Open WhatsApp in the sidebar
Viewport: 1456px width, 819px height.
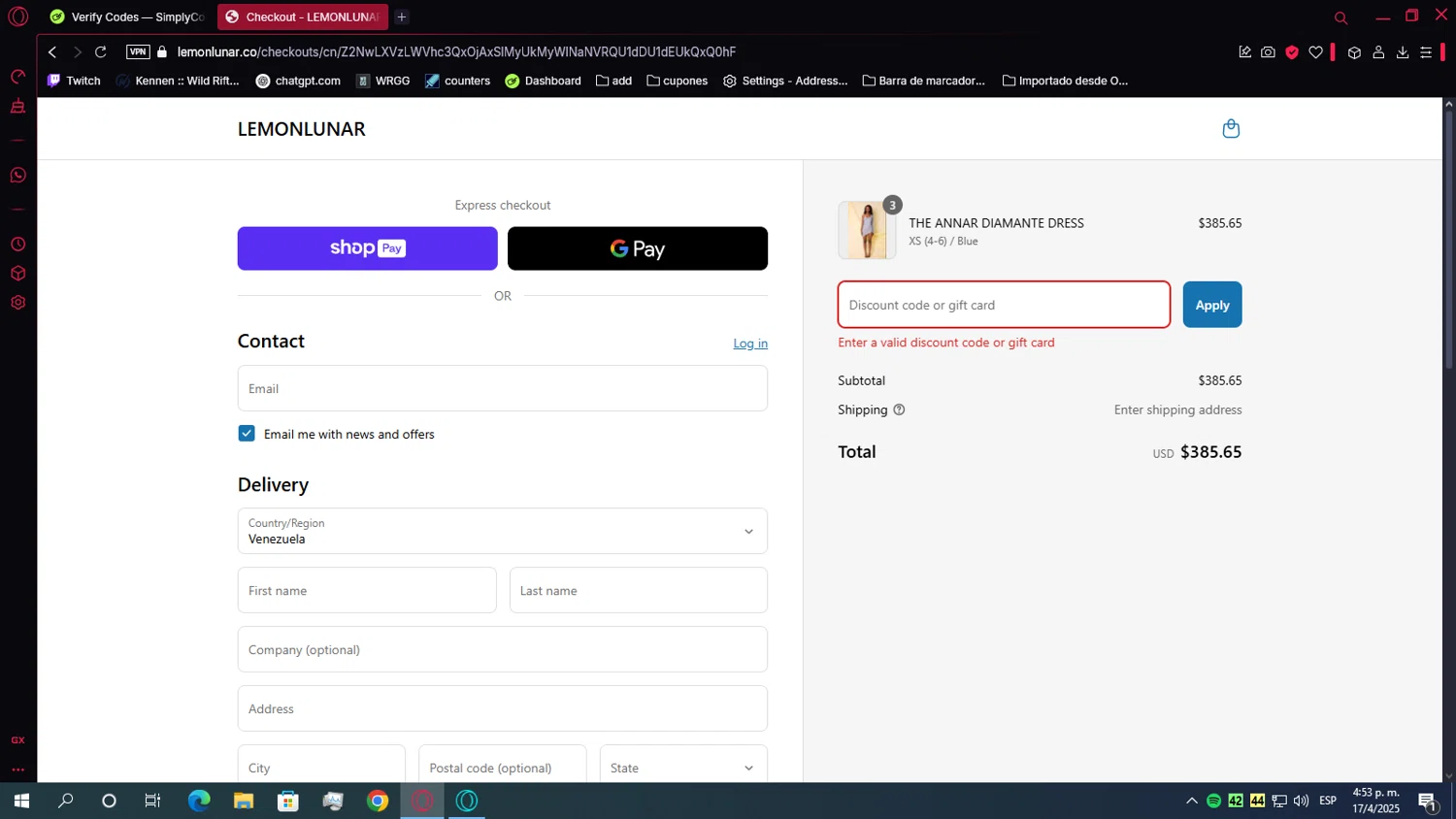(17, 176)
